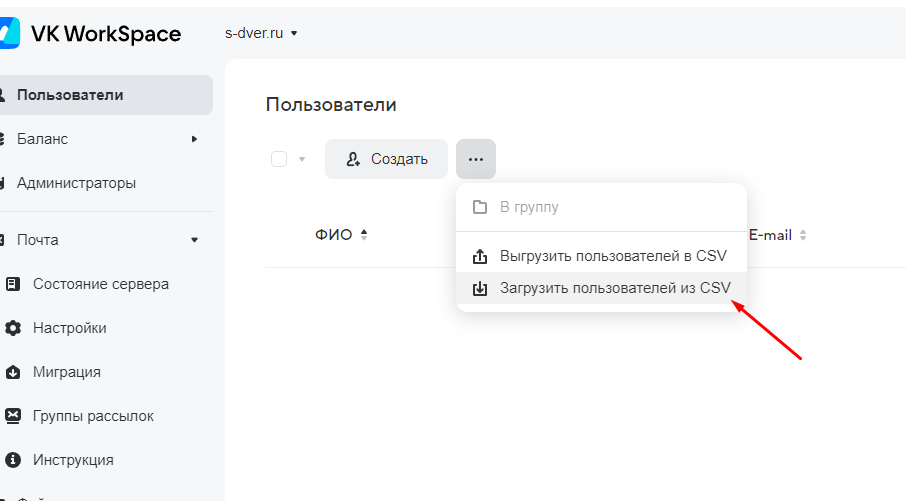906x501 pixels.
Task: Open Администраторы in the sidebar
Action: click(76, 183)
